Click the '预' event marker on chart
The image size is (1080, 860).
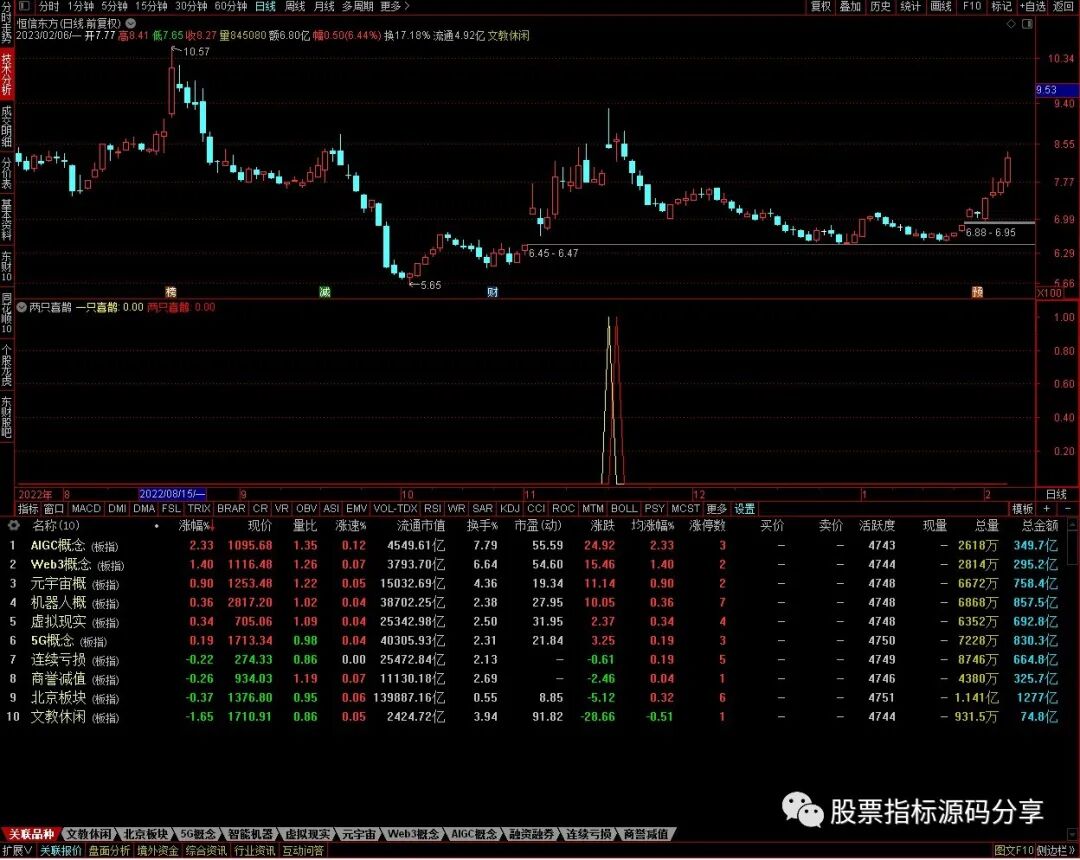pyautogui.click(x=977, y=292)
